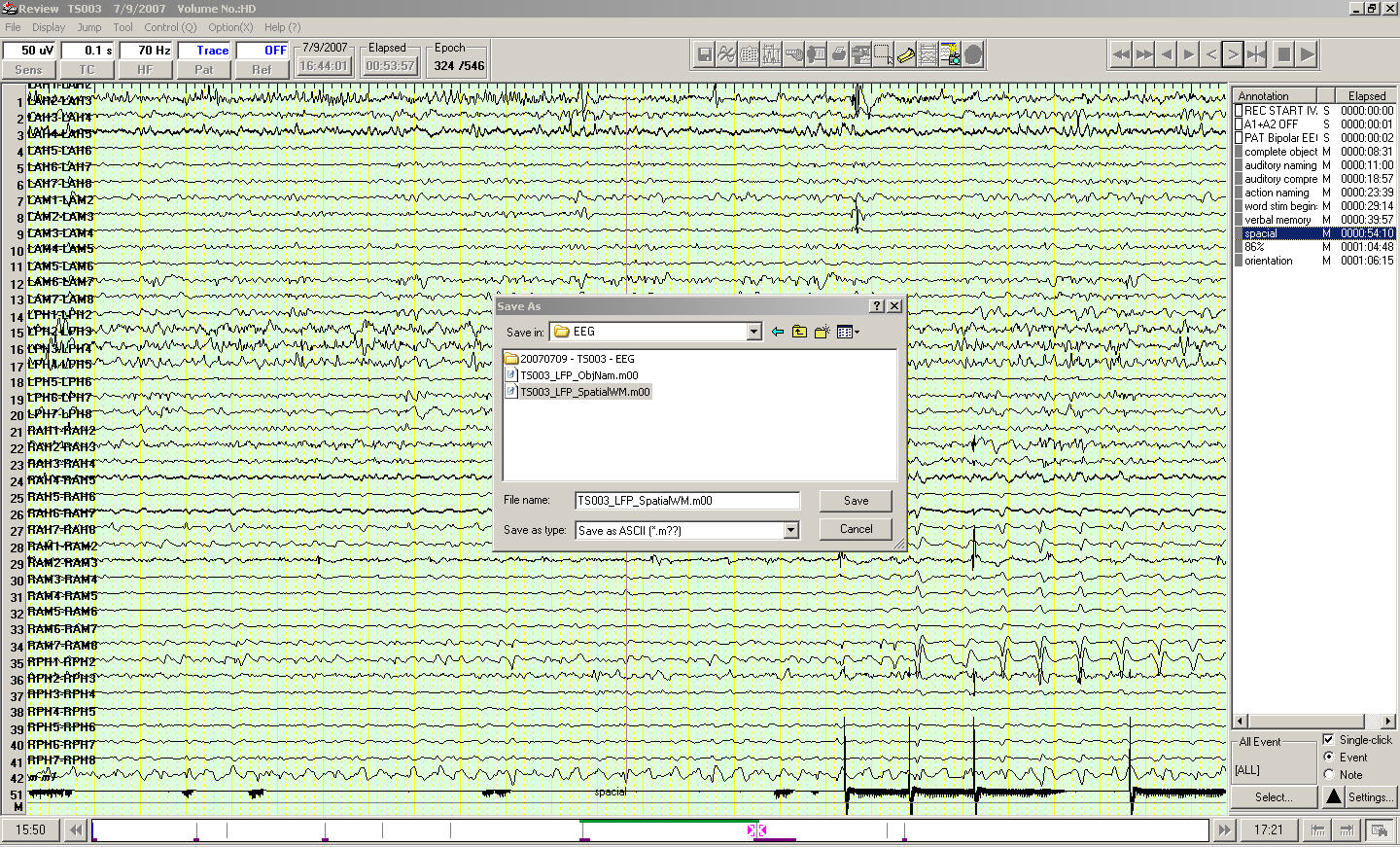Image resolution: width=1400 pixels, height=847 pixels.
Task: Open the View Menu dropdown in dialog
Action: (x=848, y=333)
